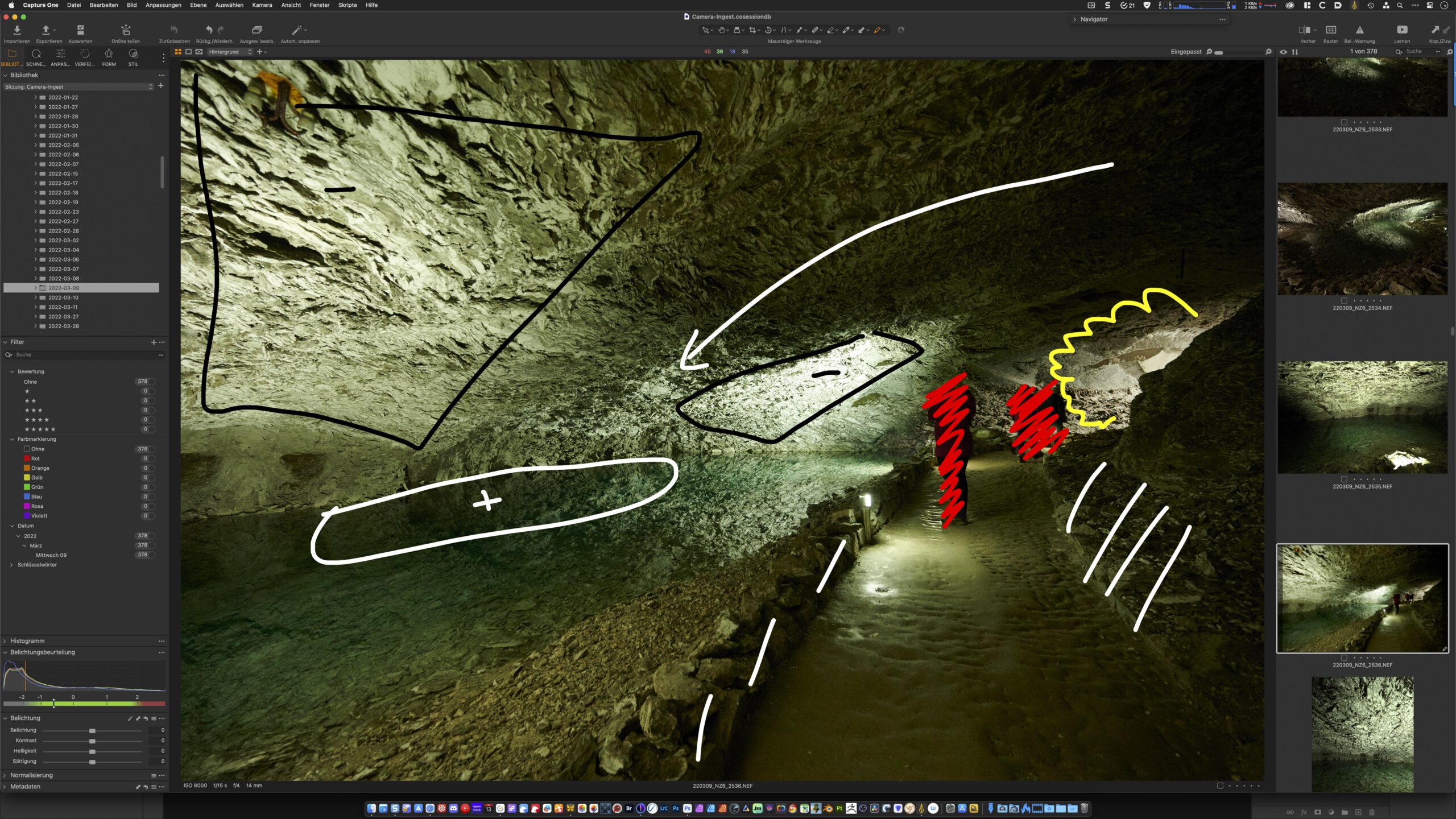Adjust the Kontrast slider handle
Image resolution: width=1456 pixels, height=819 pixels.
coord(92,741)
